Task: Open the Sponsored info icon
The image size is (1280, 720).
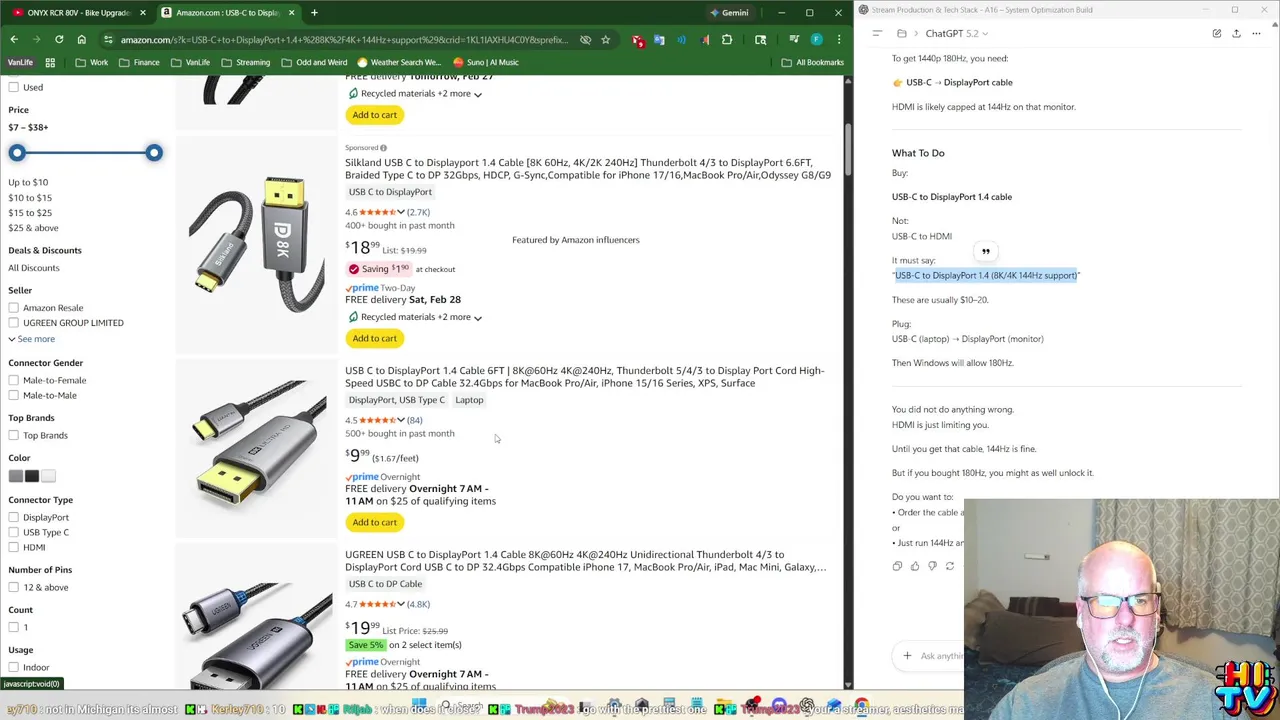Action: click(383, 148)
